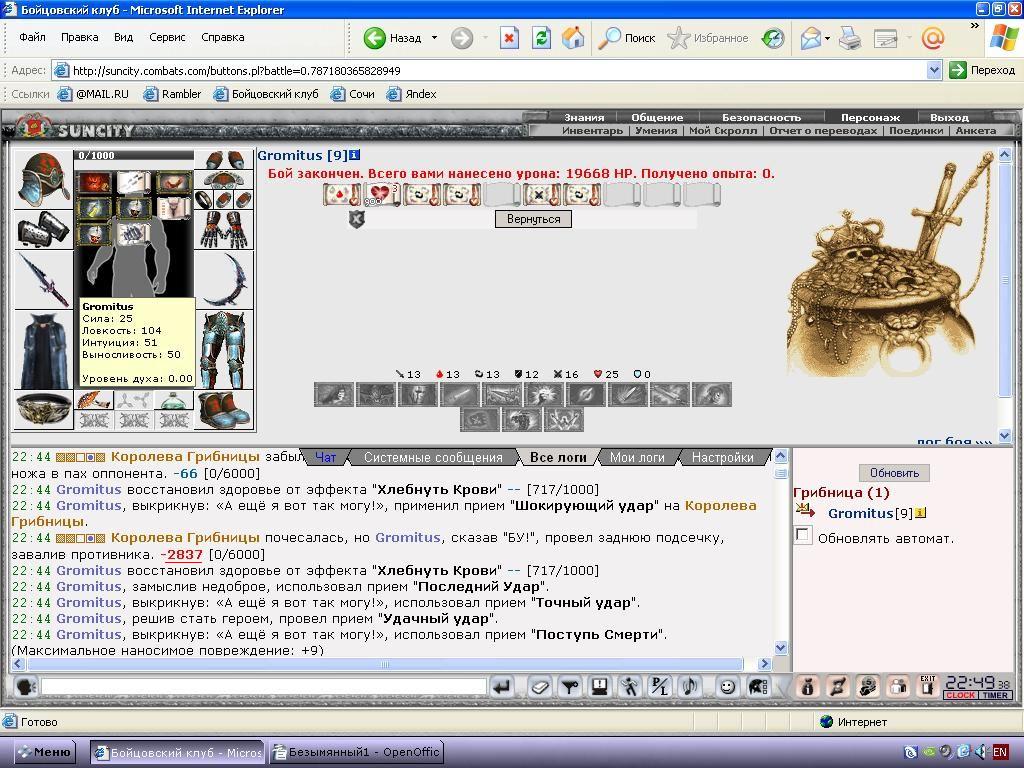Click the first greyed combat technique icon
The width and height of the screenshot is (1024, 768).
point(334,394)
